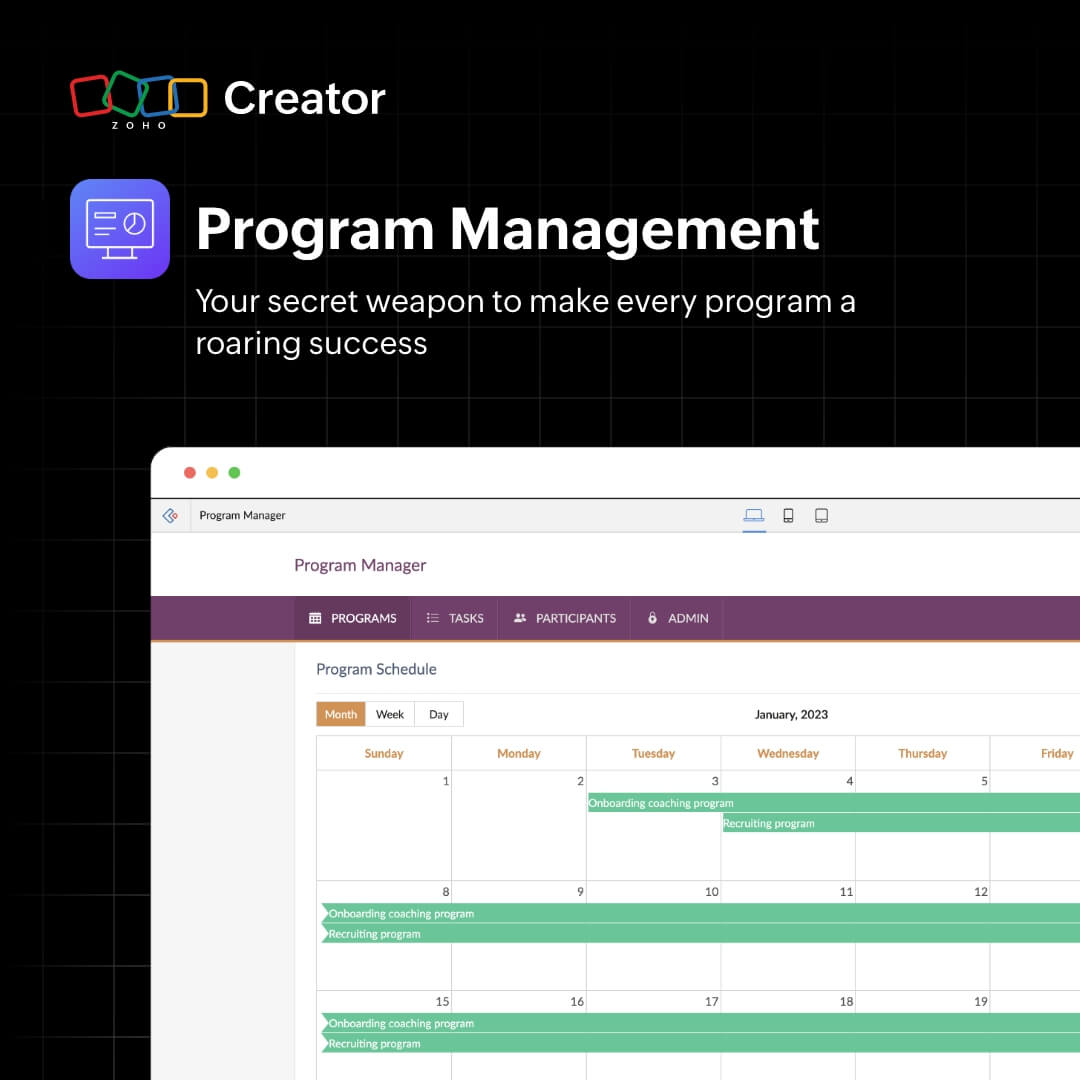Click the back navigation icon beside Program Manager
The height and width of the screenshot is (1080, 1080).
(170, 515)
